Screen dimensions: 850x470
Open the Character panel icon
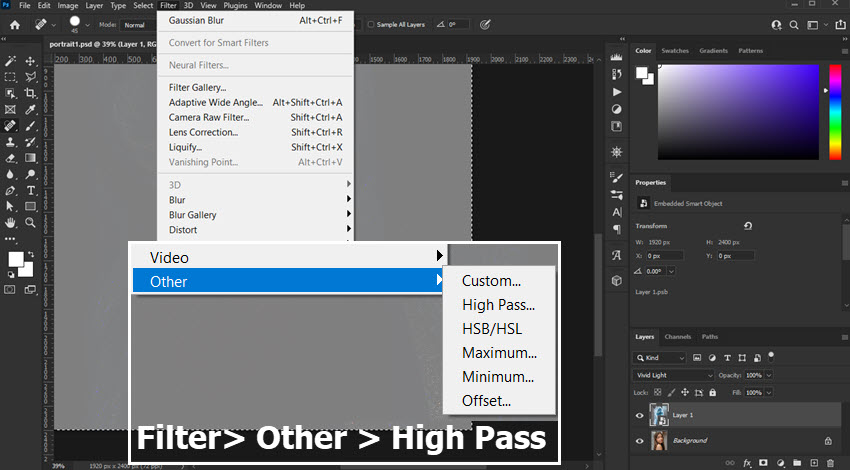pyautogui.click(x=616, y=213)
